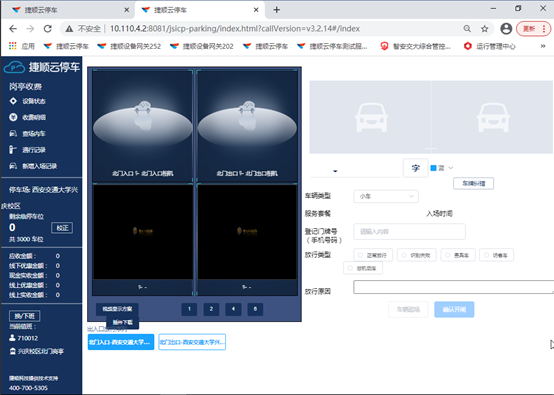Select the 司机同车 release type radio
This screenshot has width=554, height=395.
click(363, 268)
